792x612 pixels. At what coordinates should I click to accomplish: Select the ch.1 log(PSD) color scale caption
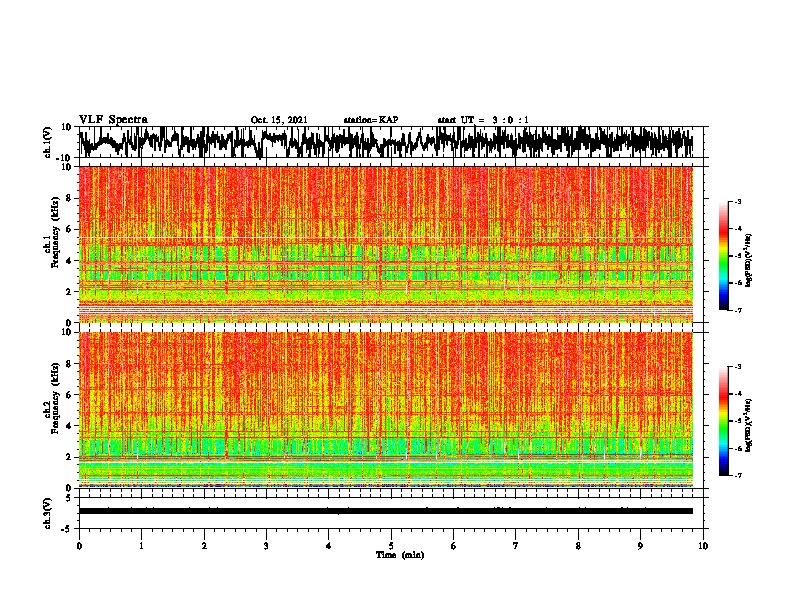749,261
